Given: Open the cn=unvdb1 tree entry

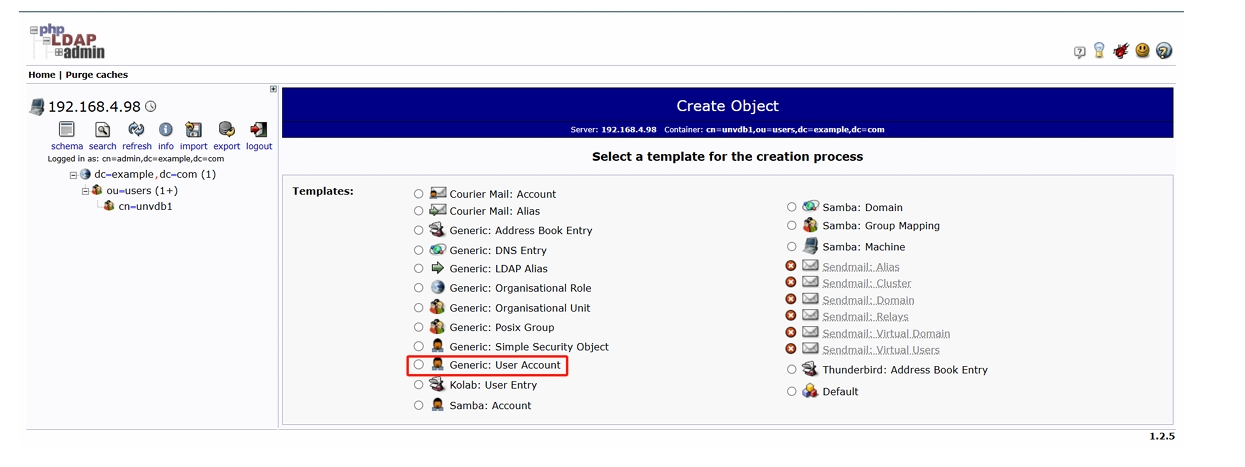Looking at the screenshot, I should [x=145, y=207].
